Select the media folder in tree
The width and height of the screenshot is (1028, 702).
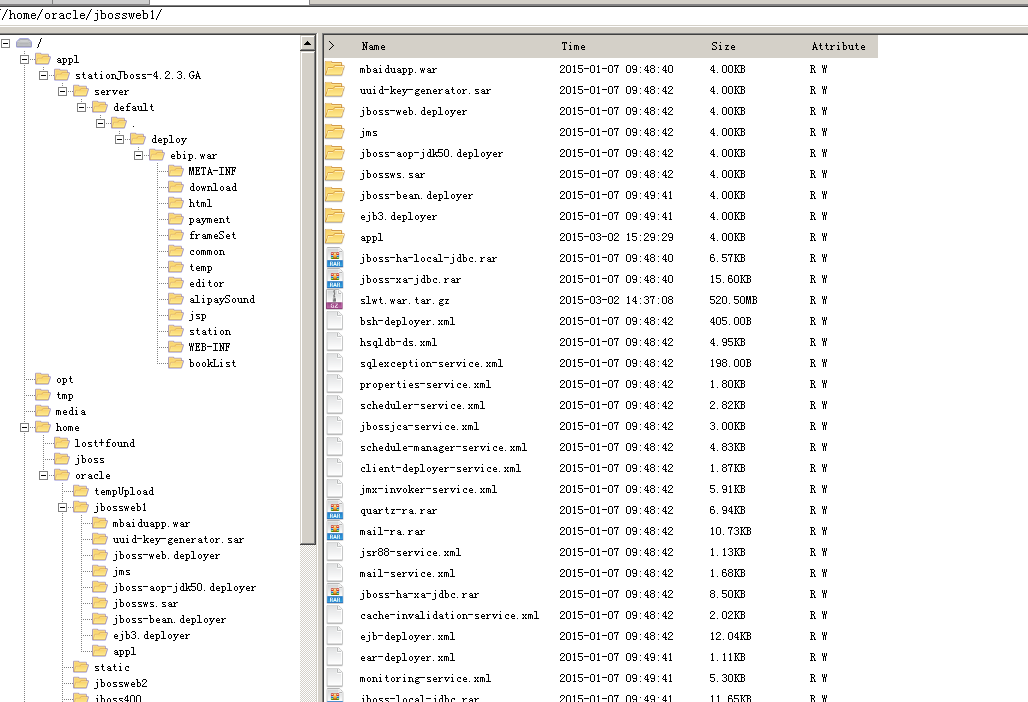click(x=70, y=412)
